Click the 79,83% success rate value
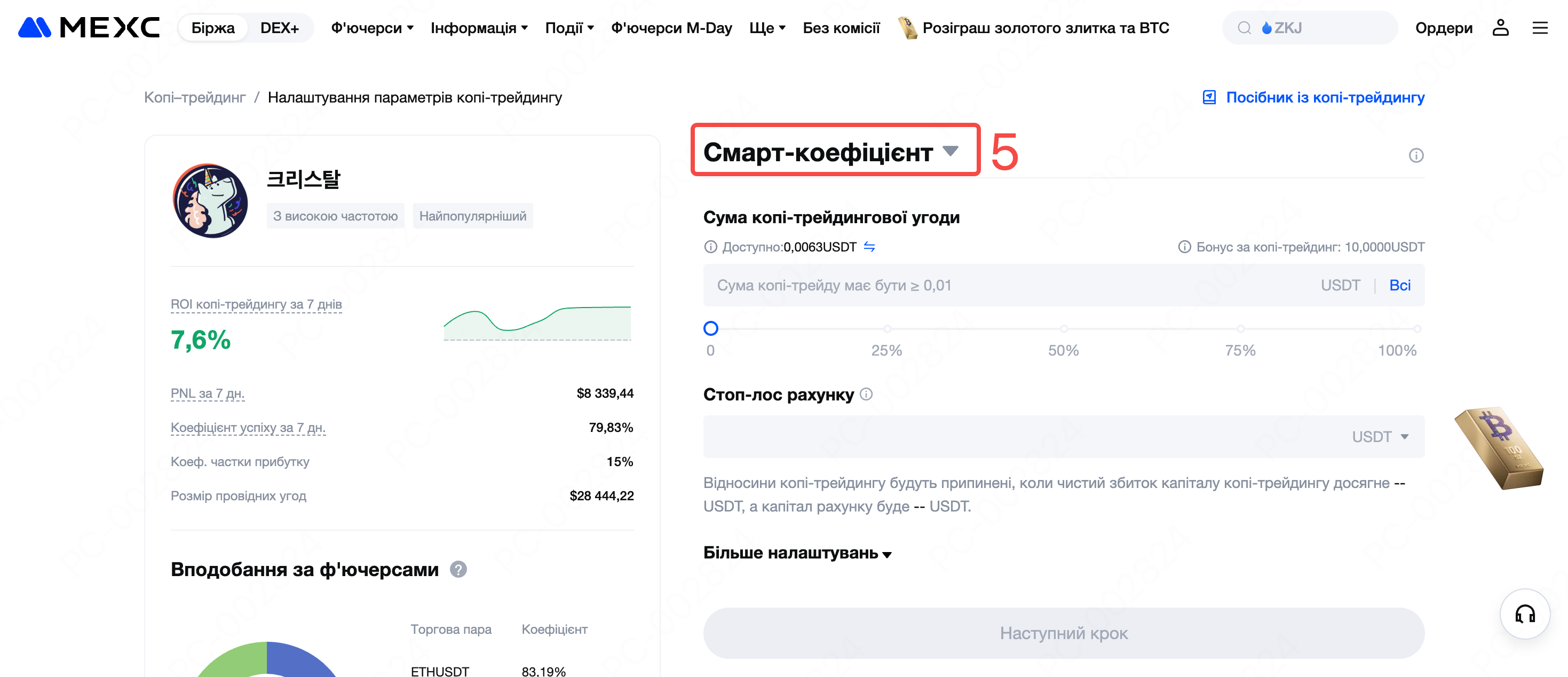The height and width of the screenshot is (677, 1568). 611,427
